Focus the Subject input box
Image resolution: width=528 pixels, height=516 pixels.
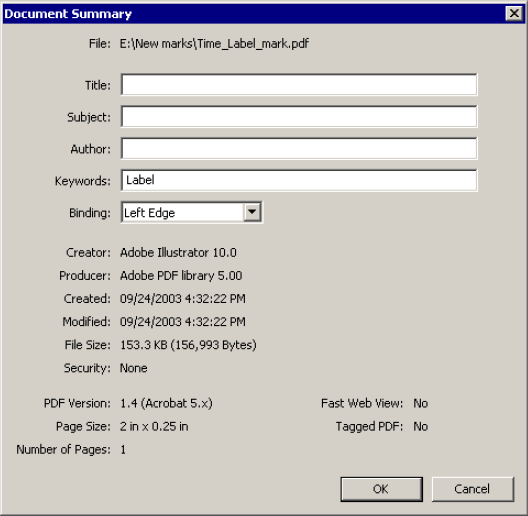click(299, 117)
